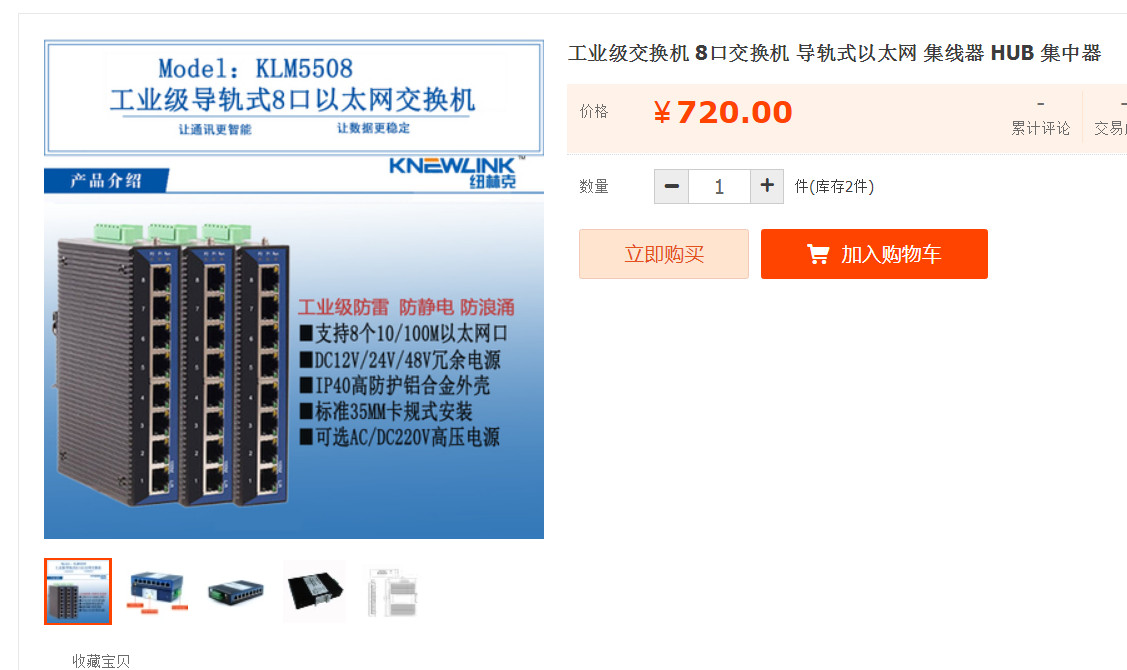Click the quantity input field
Image resolution: width=1127 pixels, height=670 pixels.
pos(719,187)
